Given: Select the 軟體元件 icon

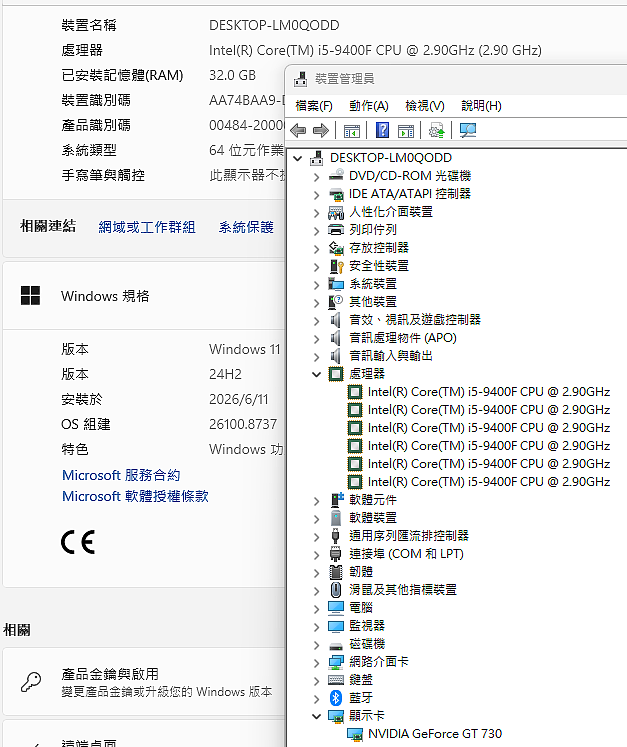Looking at the screenshot, I should point(337,500).
